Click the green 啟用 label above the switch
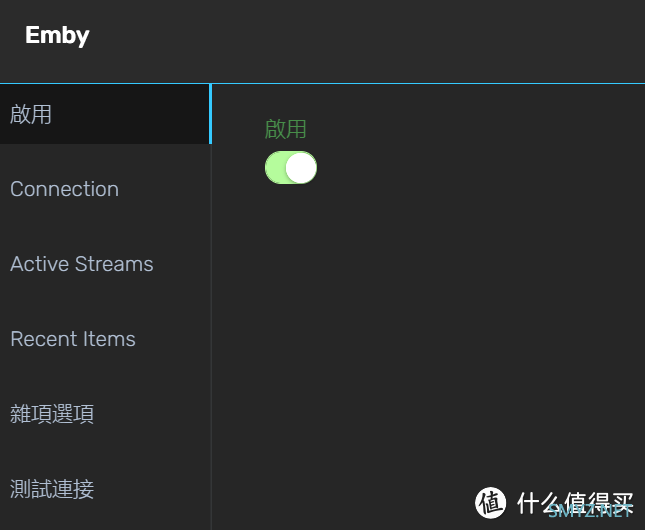This screenshot has height=530, width=645. point(285,129)
